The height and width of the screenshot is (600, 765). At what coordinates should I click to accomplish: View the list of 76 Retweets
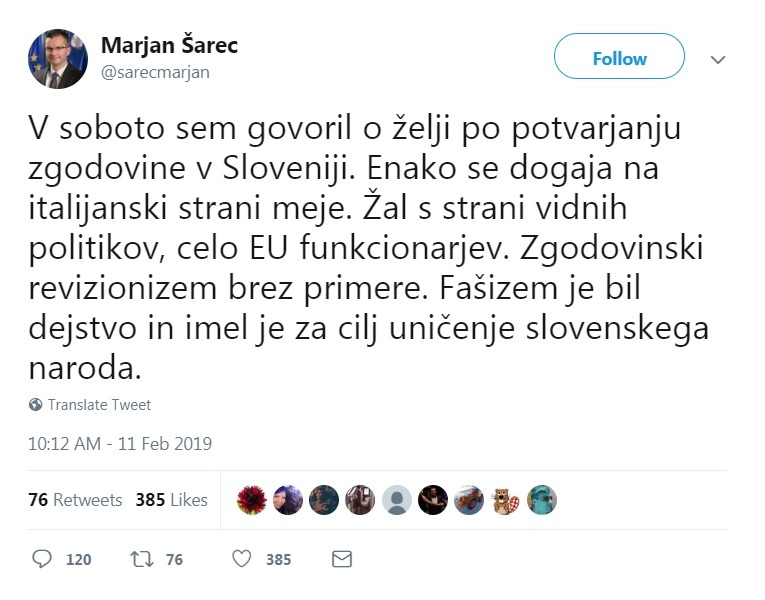75,500
